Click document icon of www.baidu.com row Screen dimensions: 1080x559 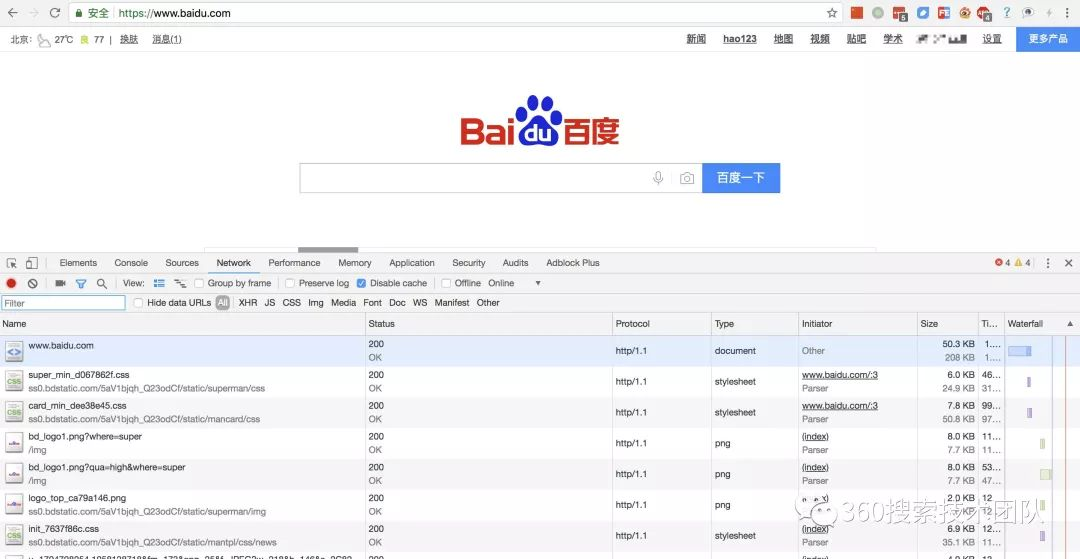[x=14, y=351]
